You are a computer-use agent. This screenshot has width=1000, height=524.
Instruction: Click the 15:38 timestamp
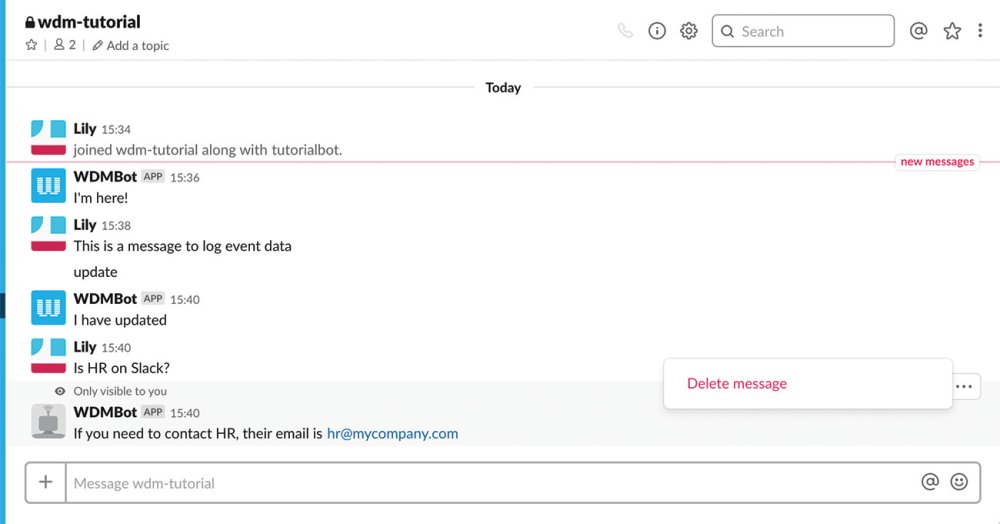coord(116,226)
